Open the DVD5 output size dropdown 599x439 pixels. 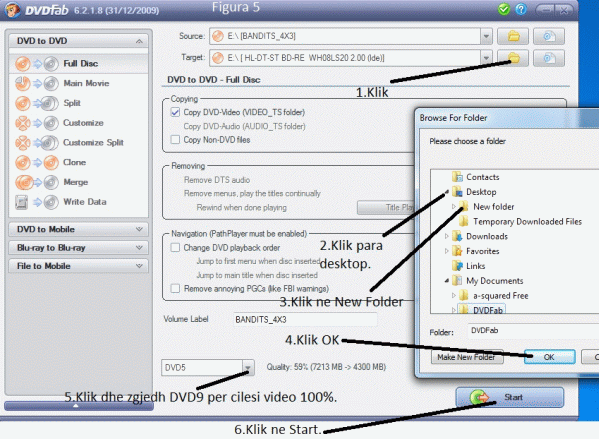(248, 368)
